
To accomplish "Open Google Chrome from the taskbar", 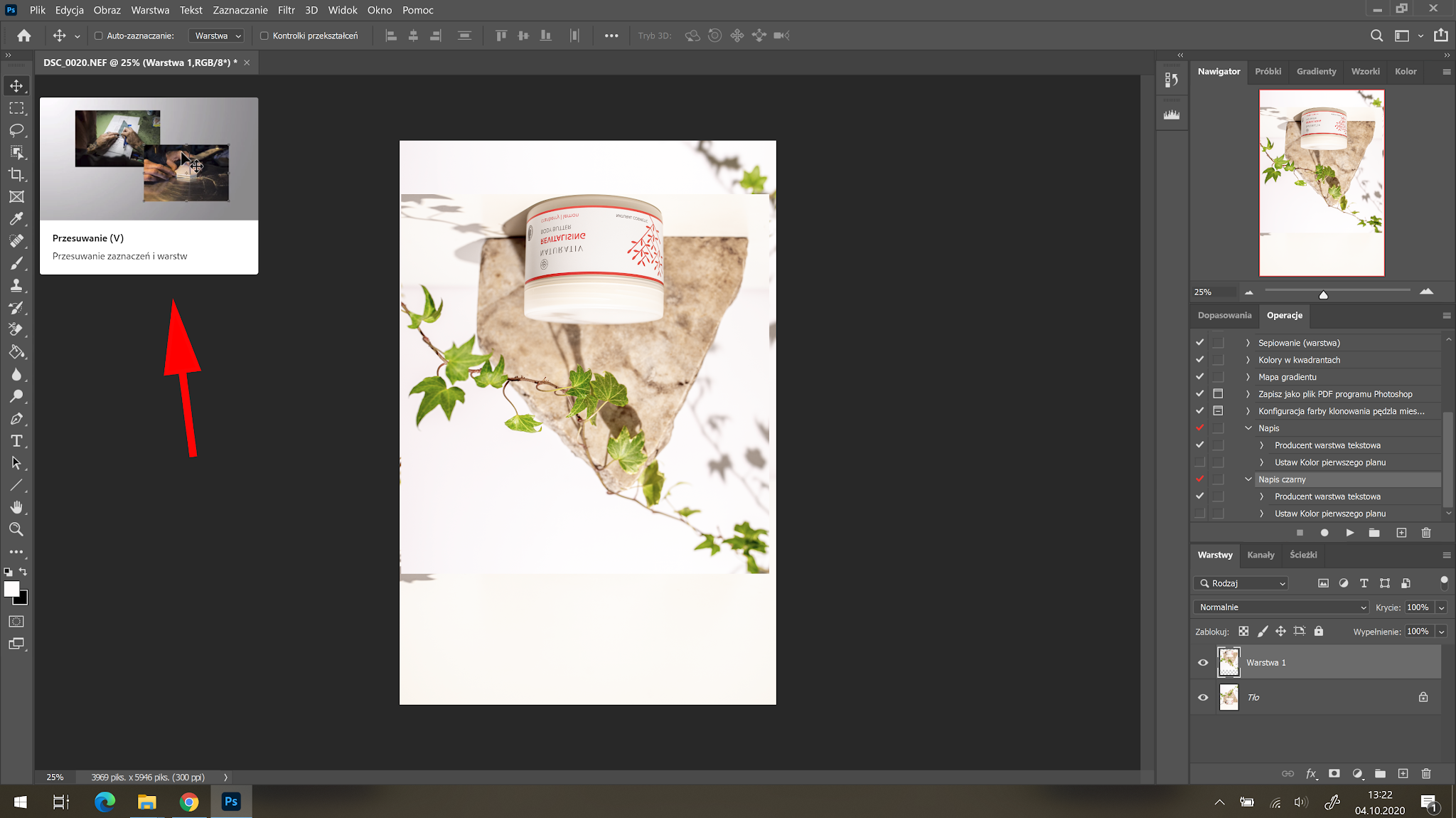I will 189,802.
